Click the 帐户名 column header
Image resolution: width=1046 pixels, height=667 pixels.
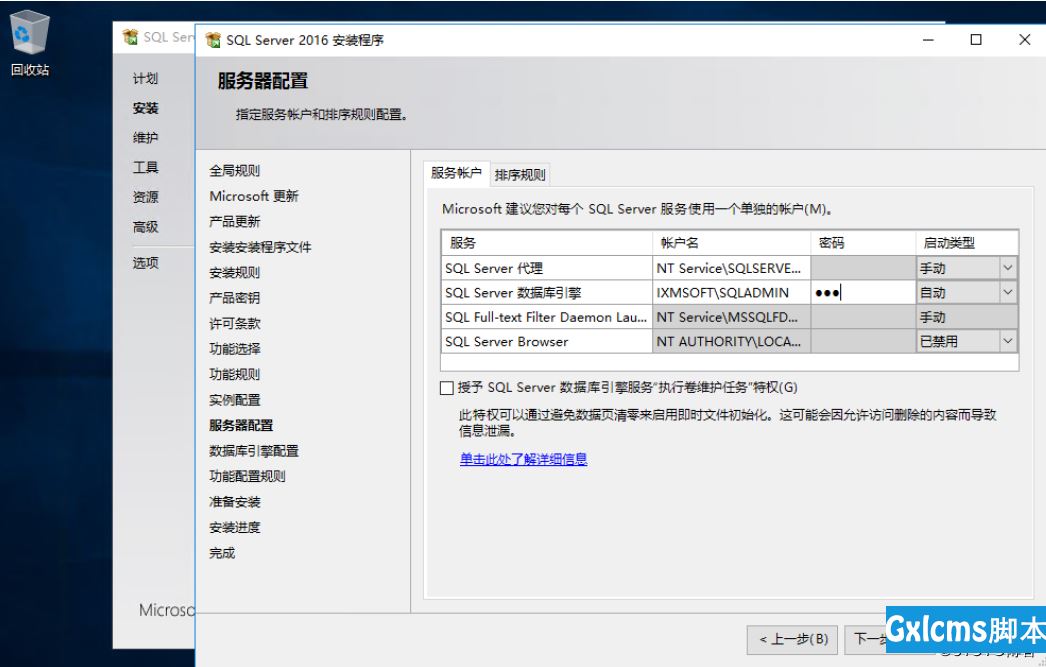[x=732, y=243]
